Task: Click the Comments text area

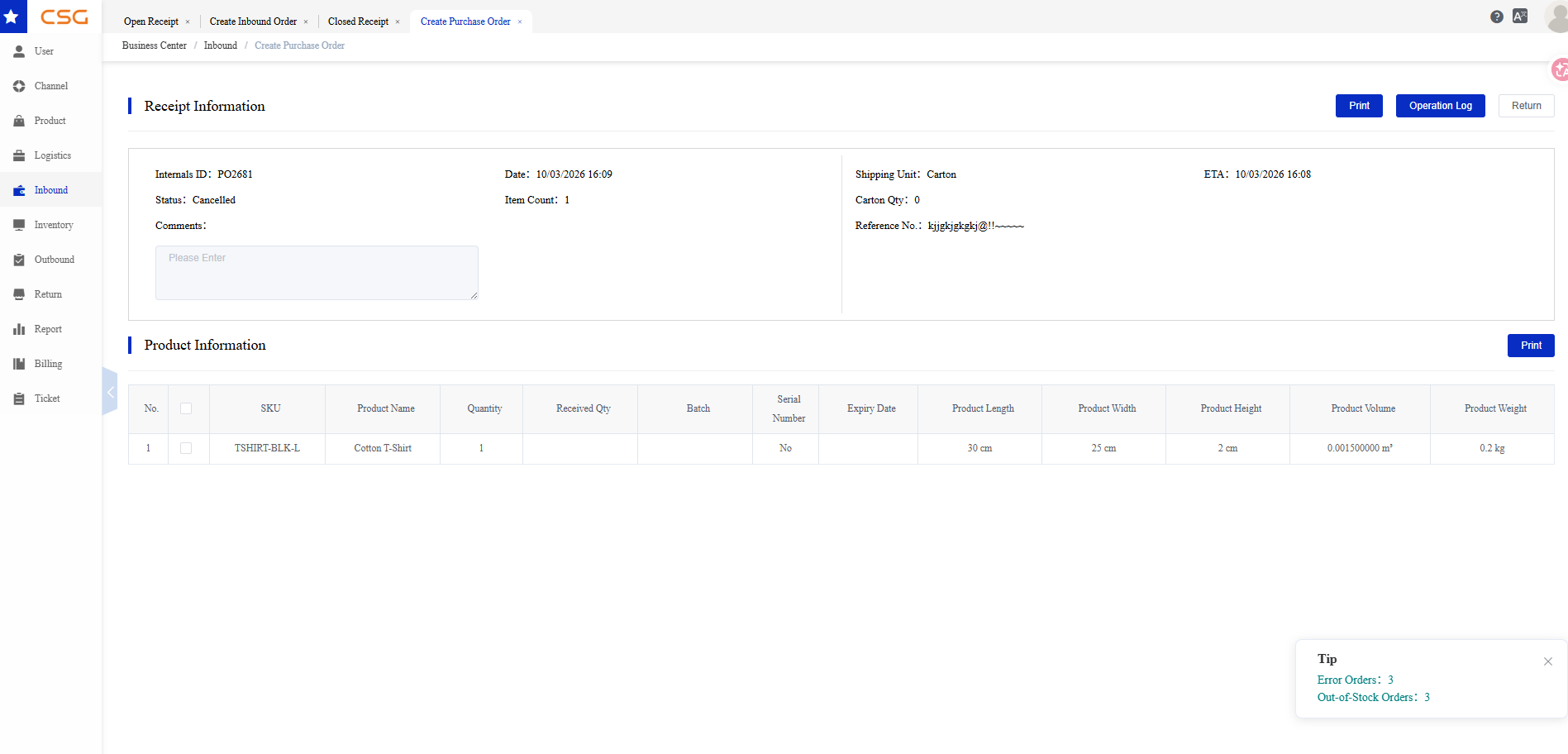Action: [317, 273]
